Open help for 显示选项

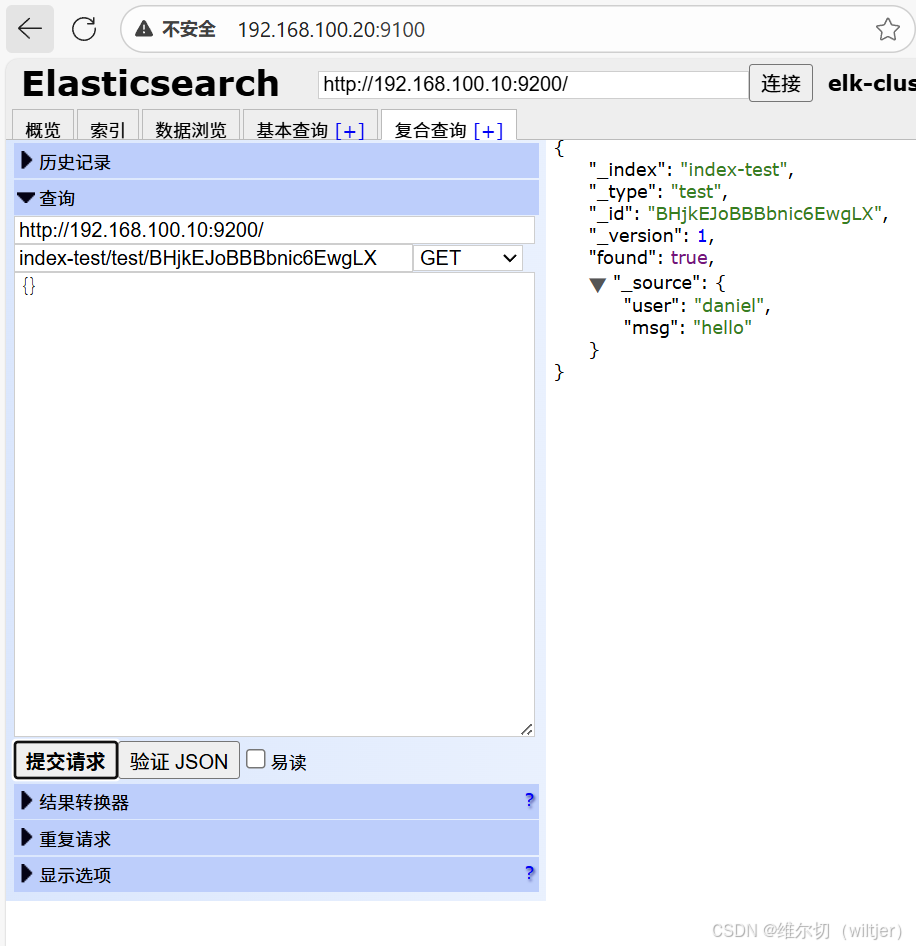(x=529, y=873)
